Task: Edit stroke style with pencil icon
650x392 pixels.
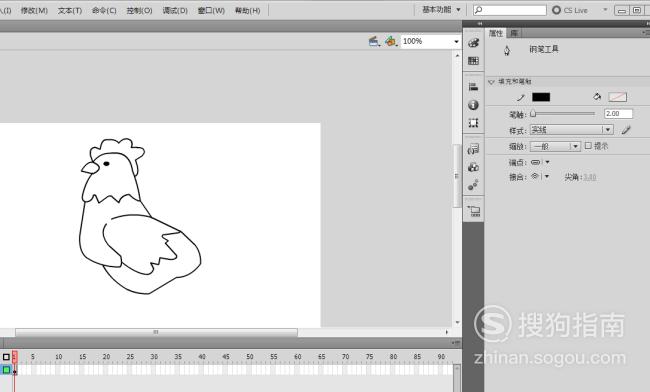Action: pyautogui.click(x=626, y=130)
